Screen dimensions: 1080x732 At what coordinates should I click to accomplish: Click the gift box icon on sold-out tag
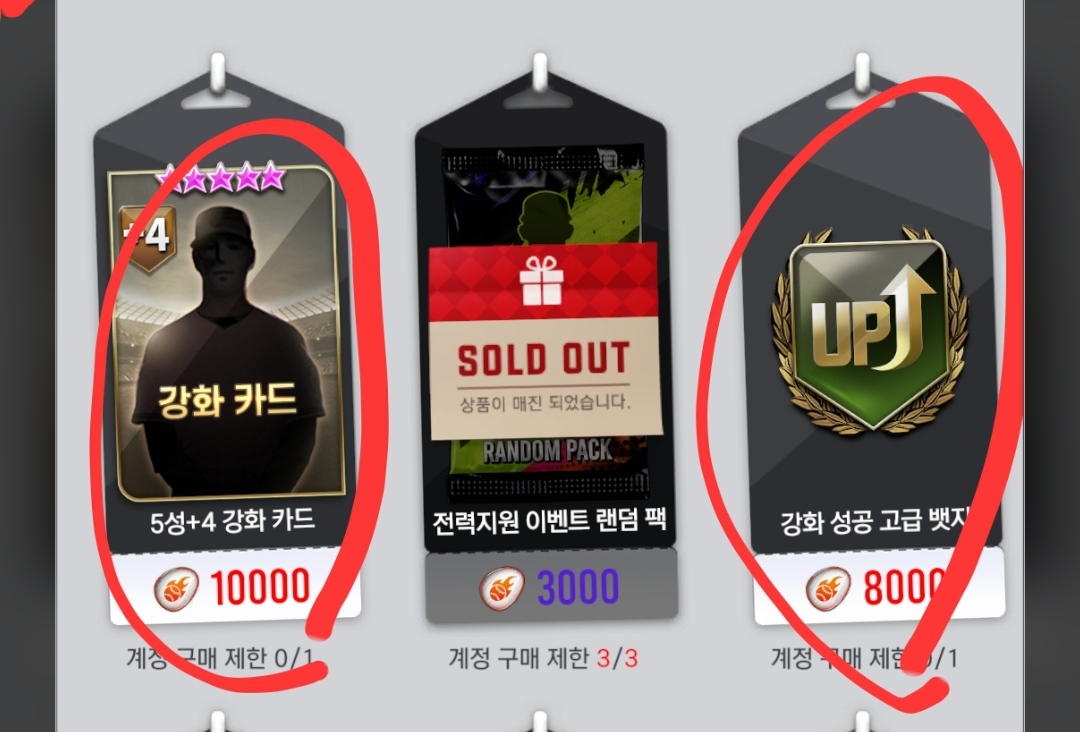[x=541, y=280]
